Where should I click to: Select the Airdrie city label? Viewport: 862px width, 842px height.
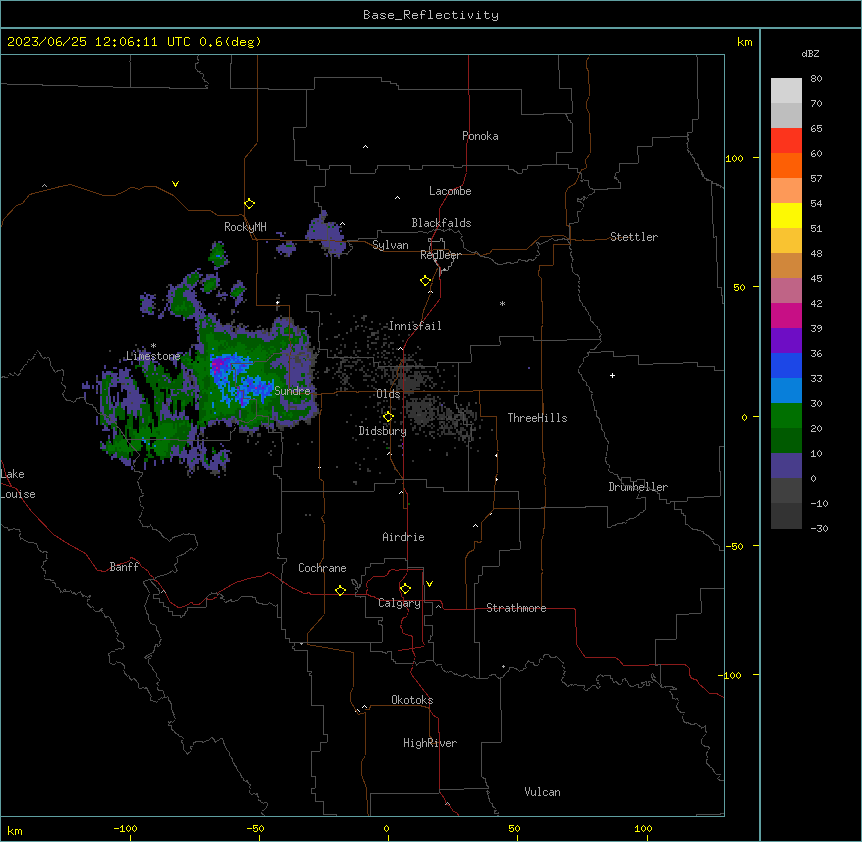[403, 537]
